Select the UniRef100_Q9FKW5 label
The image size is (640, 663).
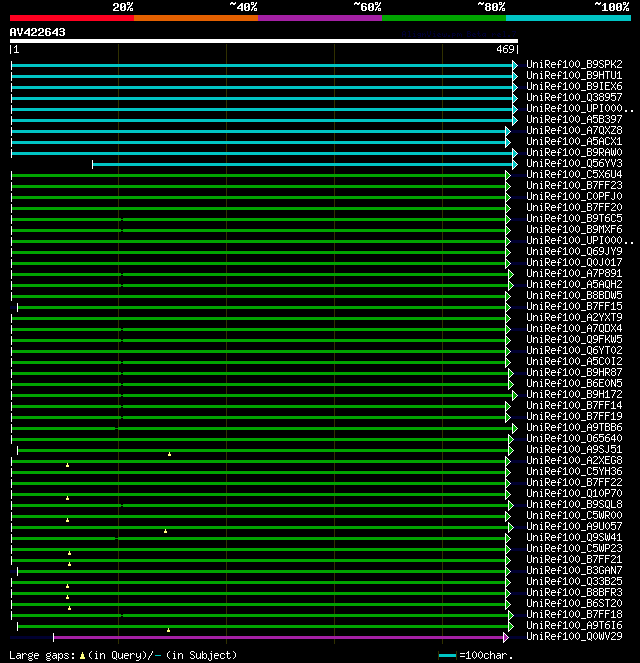point(574,339)
